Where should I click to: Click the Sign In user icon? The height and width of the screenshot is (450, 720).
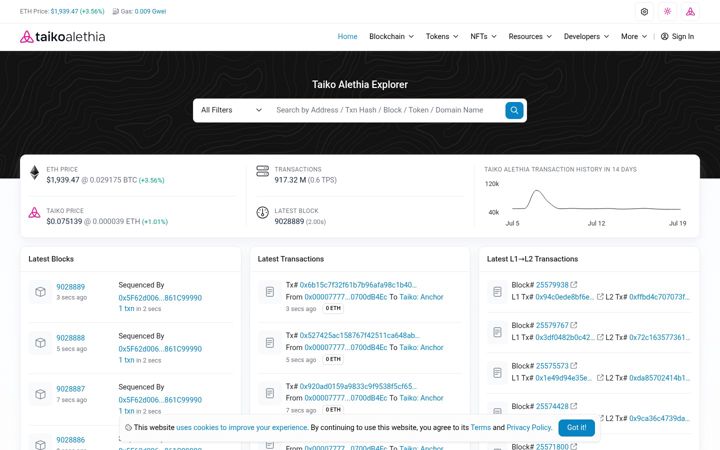click(664, 36)
